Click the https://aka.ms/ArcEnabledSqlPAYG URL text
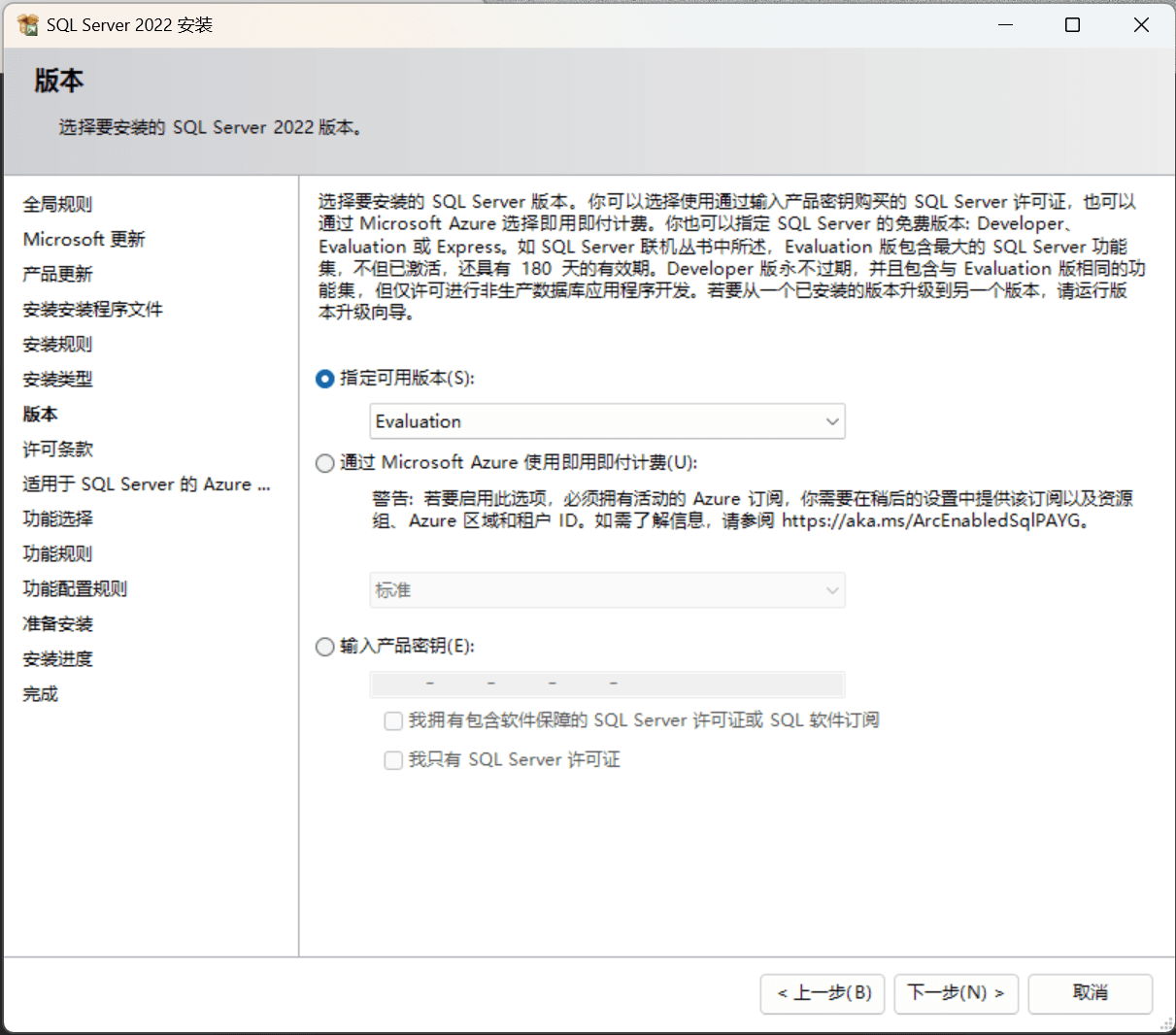This screenshot has height=1035, width=1176. 931,520
